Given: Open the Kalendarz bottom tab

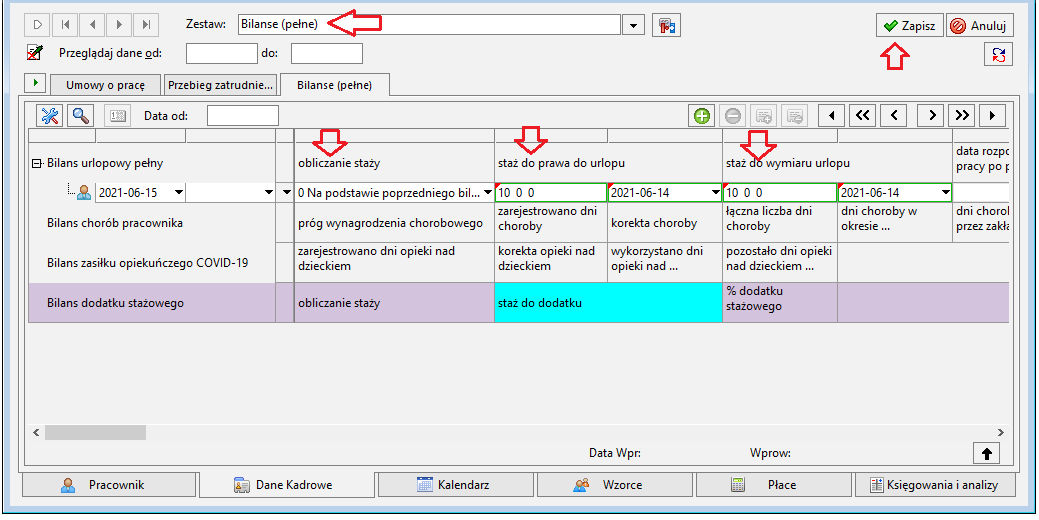Looking at the screenshot, I should click(455, 485).
